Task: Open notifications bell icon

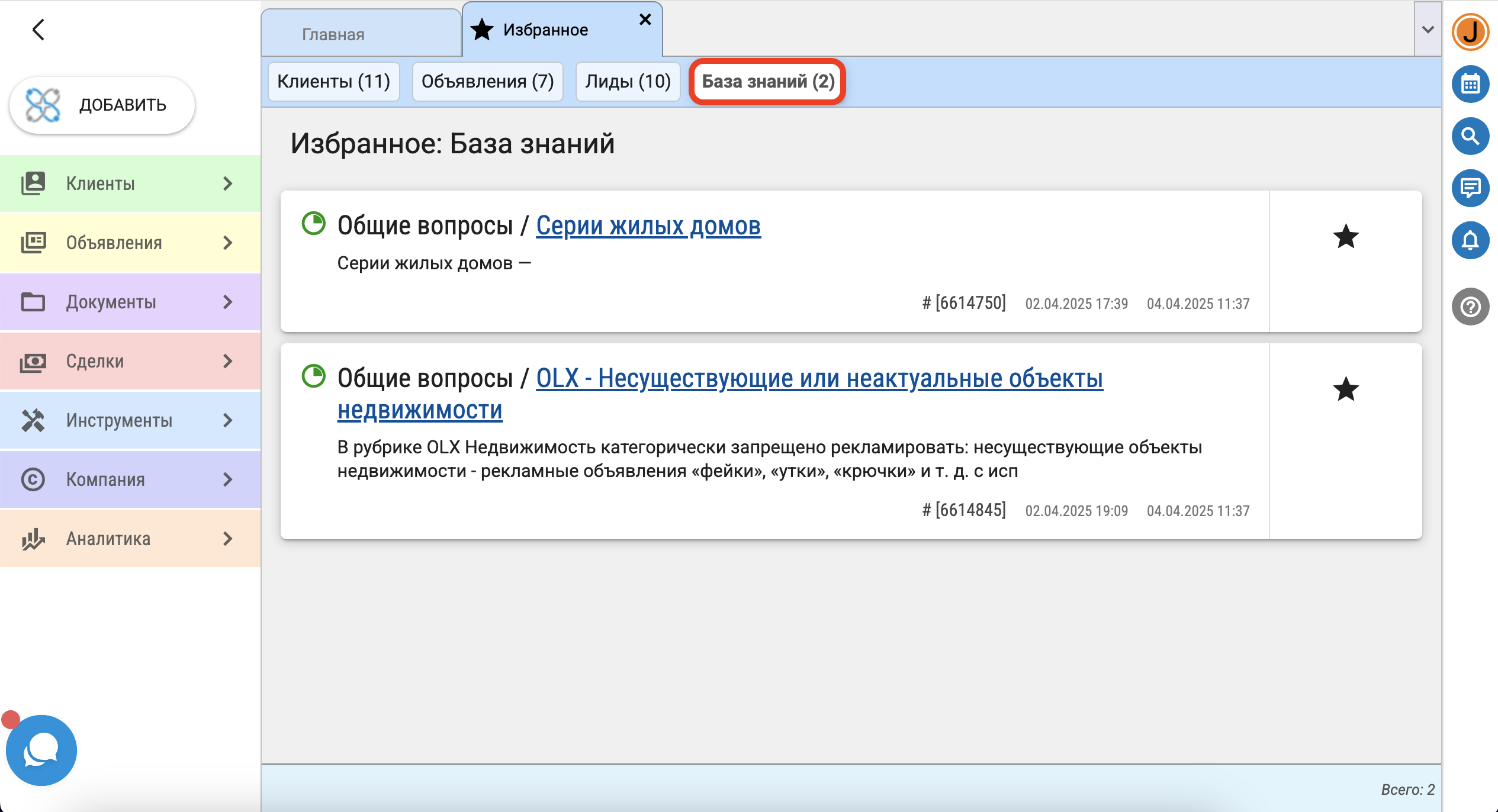Action: click(x=1470, y=240)
